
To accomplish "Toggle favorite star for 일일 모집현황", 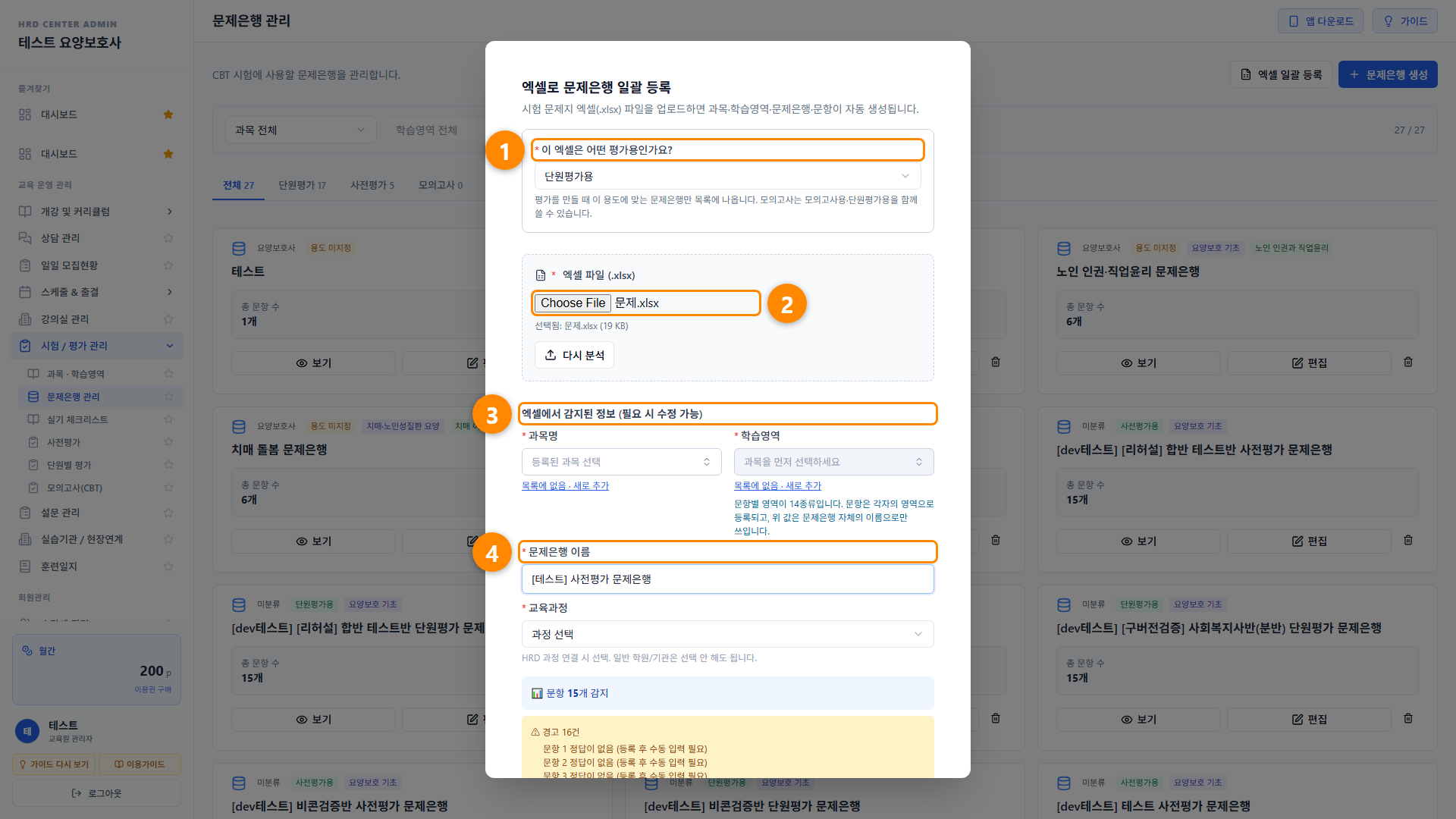I will click(x=168, y=265).
